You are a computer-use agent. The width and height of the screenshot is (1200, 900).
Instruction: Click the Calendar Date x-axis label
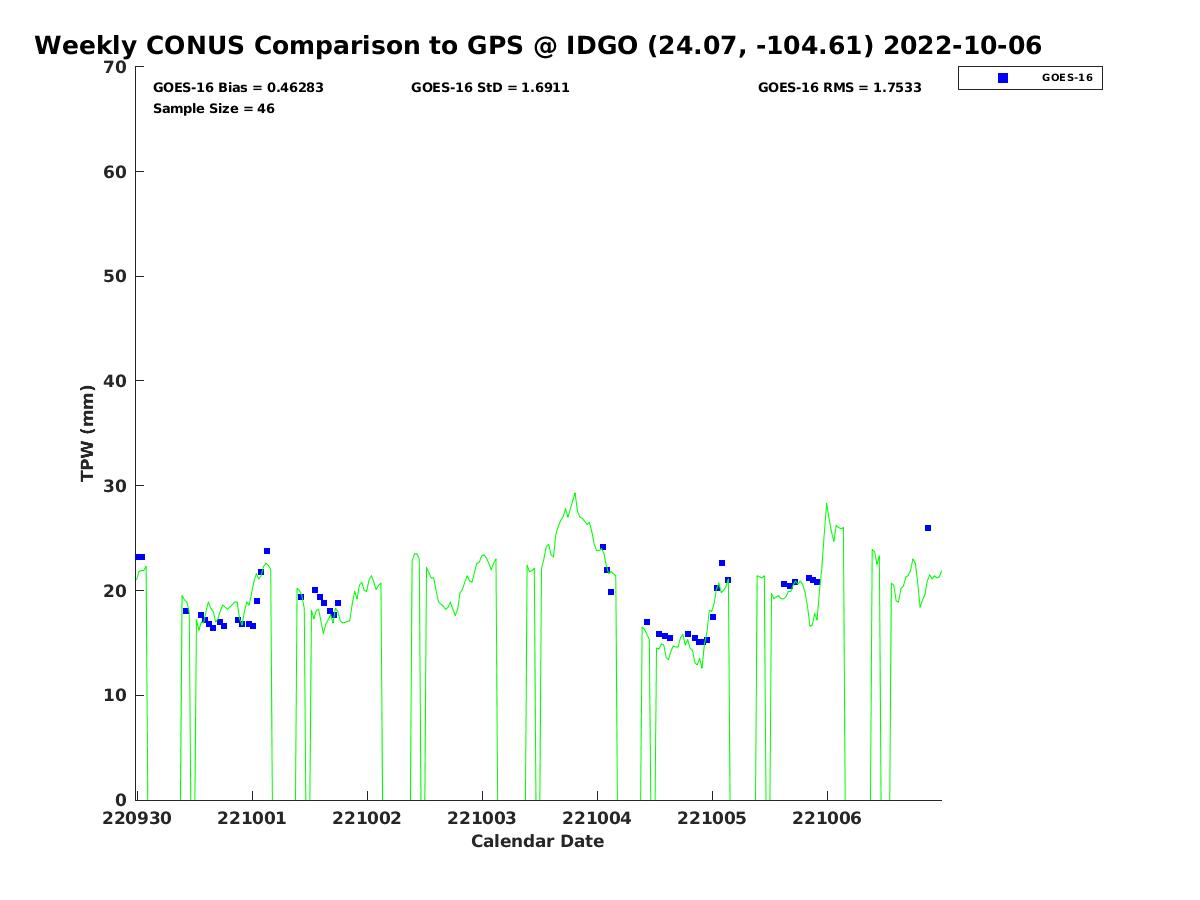[537, 842]
